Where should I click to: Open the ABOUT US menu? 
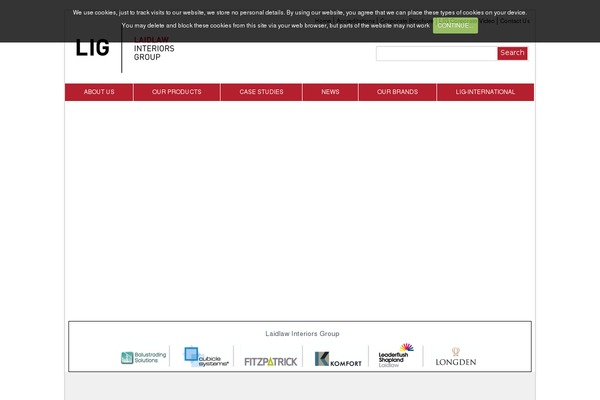coord(99,92)
